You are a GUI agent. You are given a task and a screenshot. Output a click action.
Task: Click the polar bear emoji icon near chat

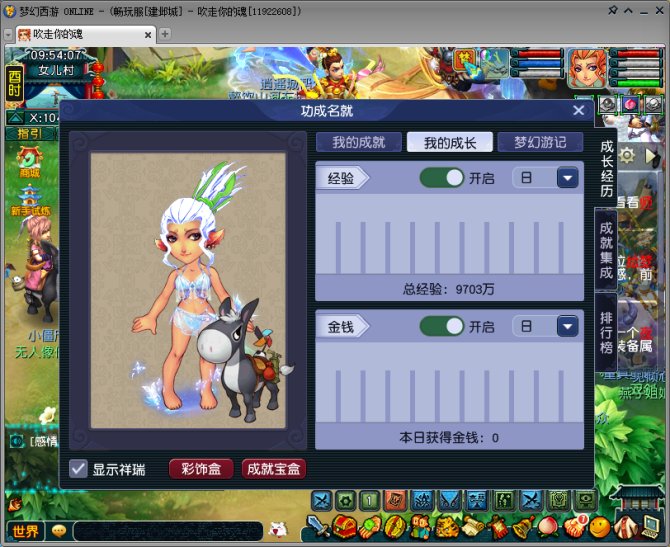tap(278, 530)
